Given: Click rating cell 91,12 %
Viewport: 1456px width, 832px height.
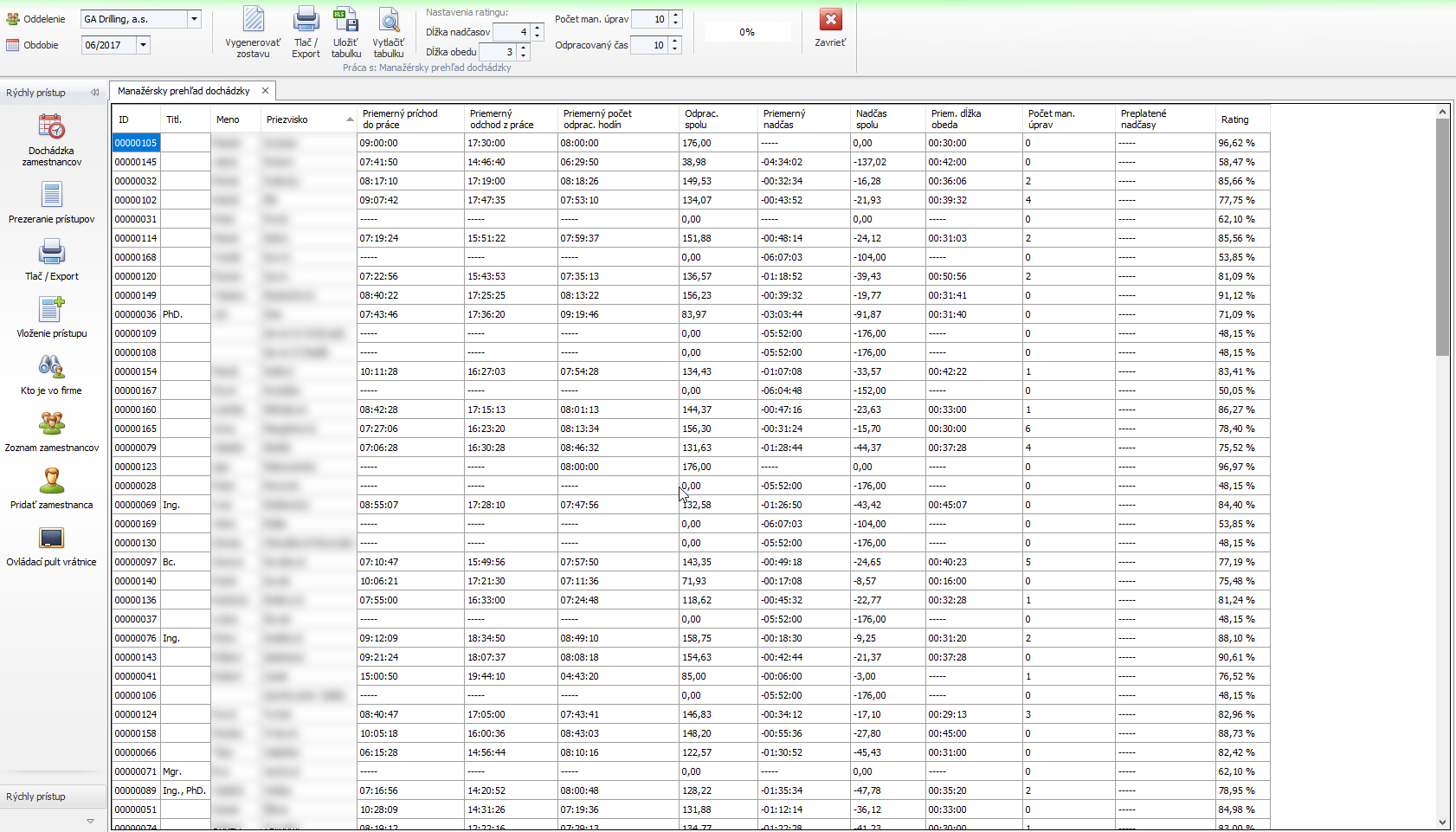Looking at the screenshot, I should coord(1242,295).
